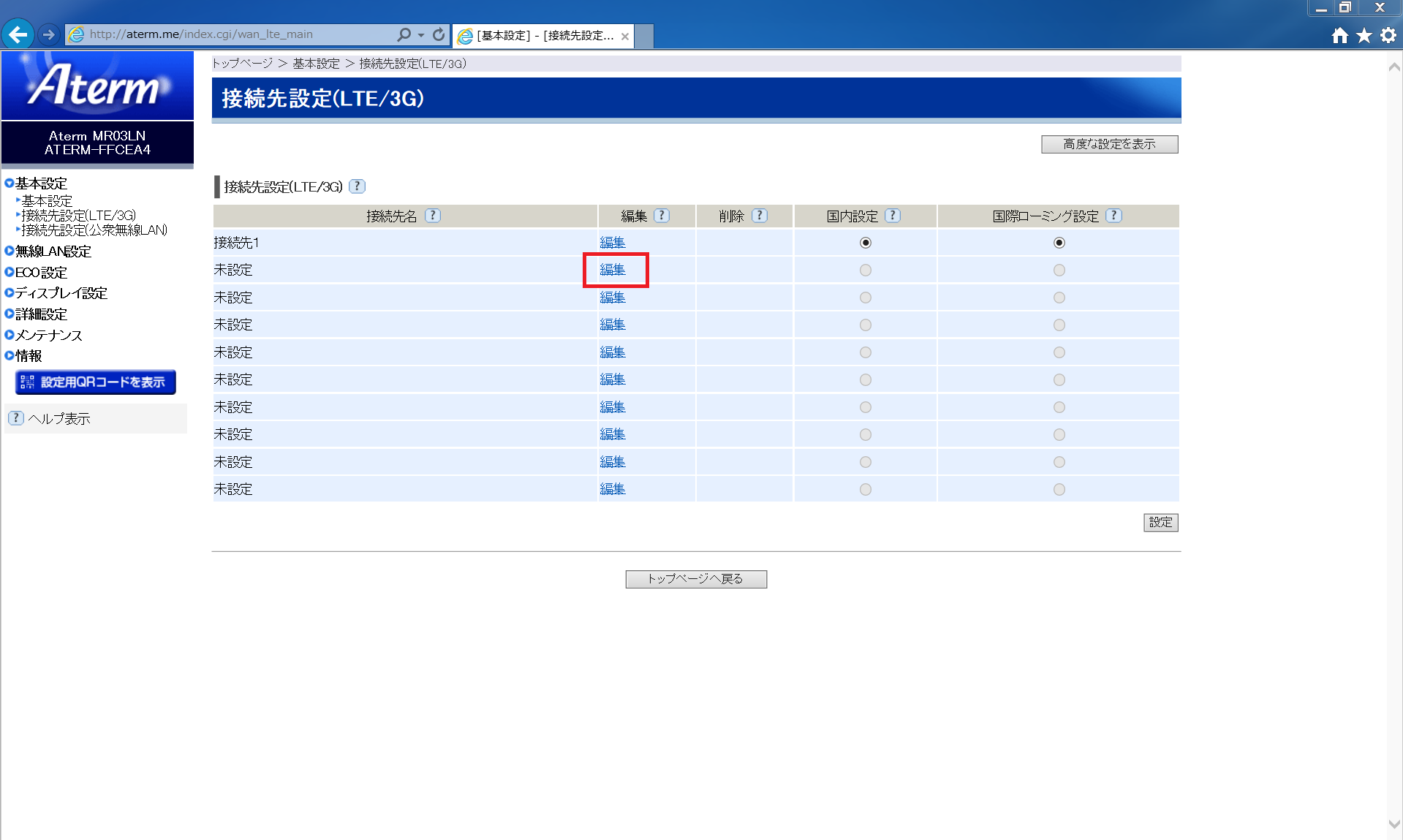Open help for the 編集 column
The height and width of the screenshot is (840, 1403).
tap(662, 216)
